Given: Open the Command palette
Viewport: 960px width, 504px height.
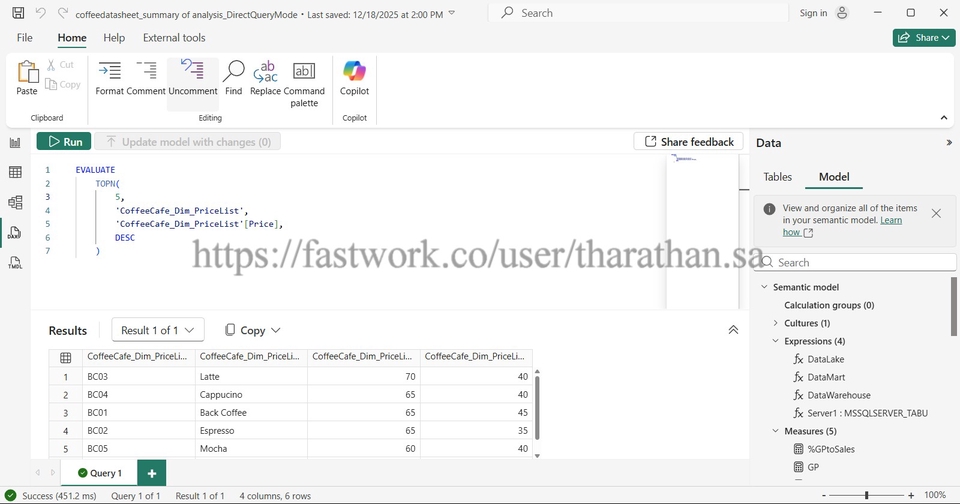Looking at the screenshot, I should [x=304, y=72].
